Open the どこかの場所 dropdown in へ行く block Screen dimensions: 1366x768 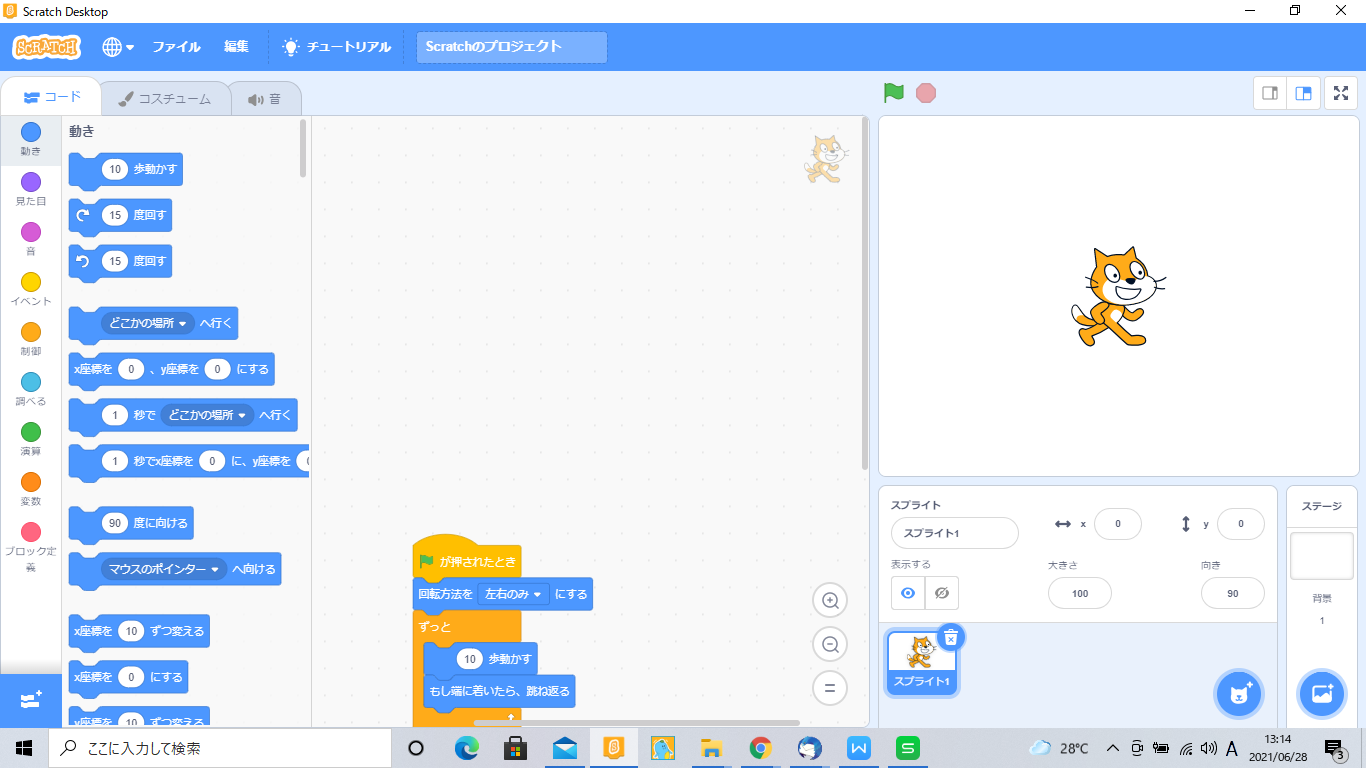(149, 323)
